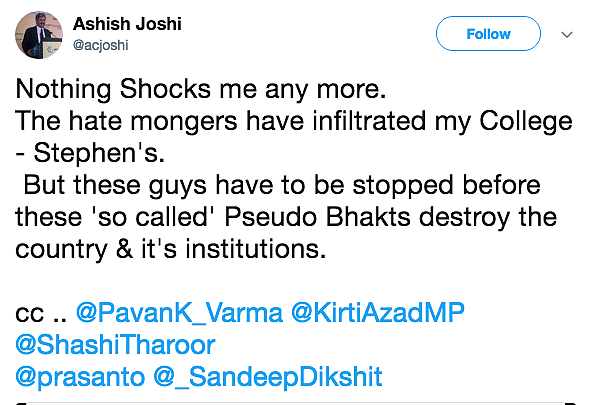Click the Ashish Joshi display name
This screenshot has height=405, width=601.
[x=127, y=24]
